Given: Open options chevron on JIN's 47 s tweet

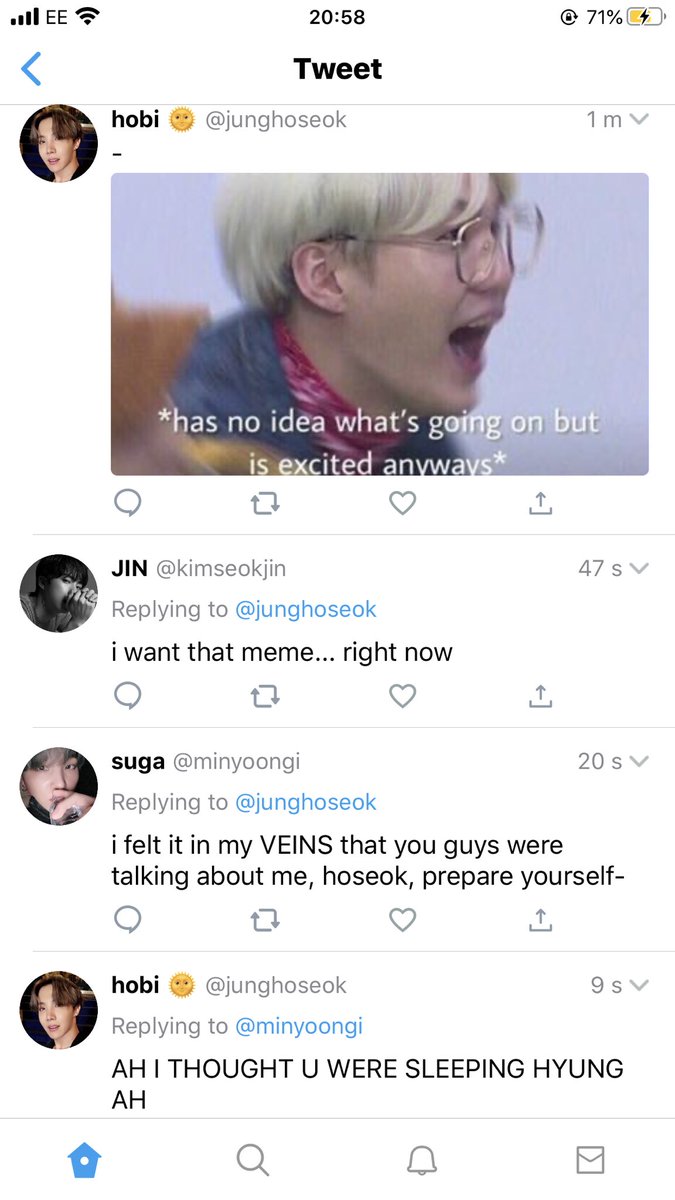Looking at the screenshot, I should [x=639, y=568].
